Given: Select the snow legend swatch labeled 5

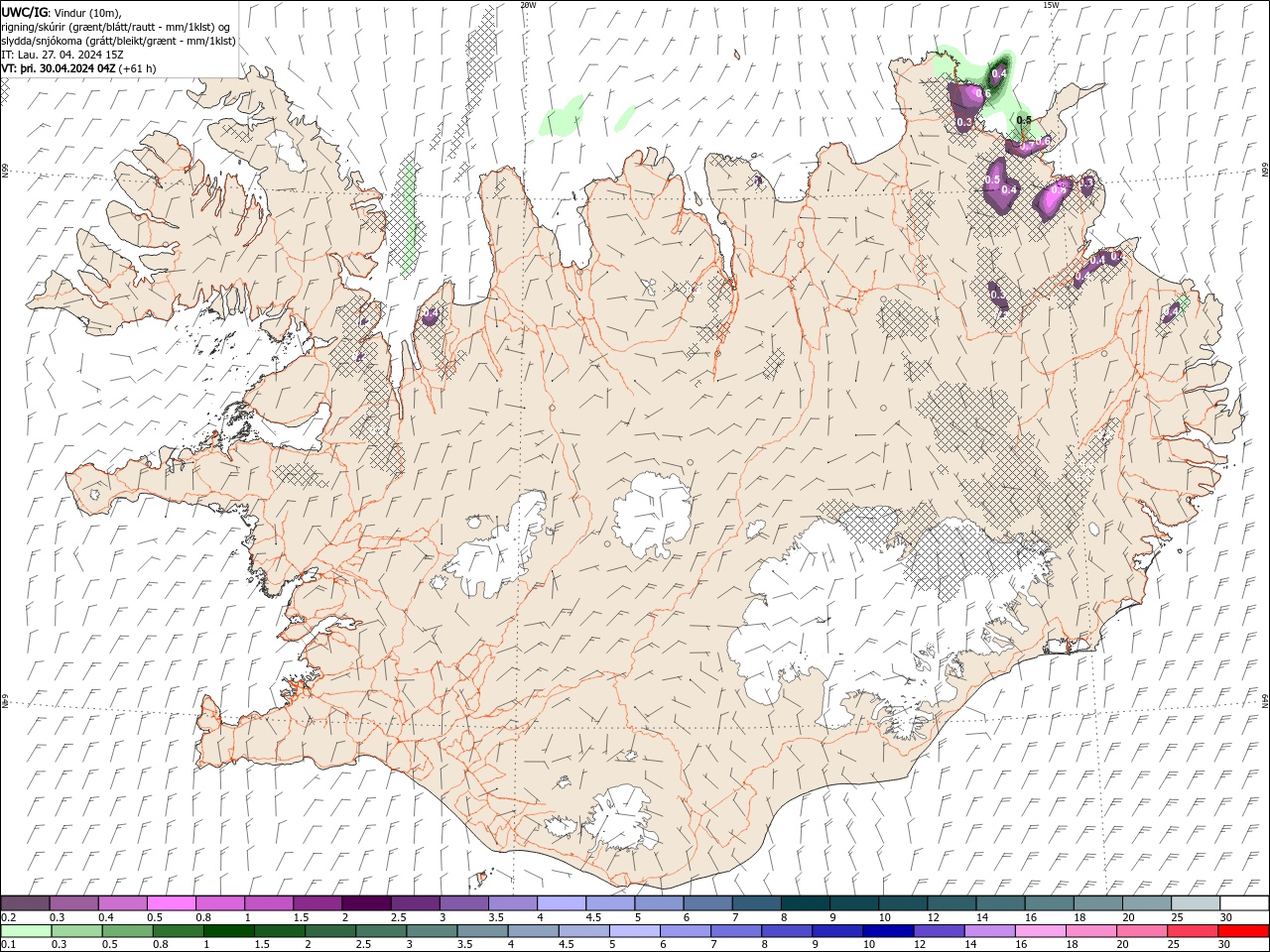Looking at the screenshot, I should pyautogui.click(x=658, y=903).
